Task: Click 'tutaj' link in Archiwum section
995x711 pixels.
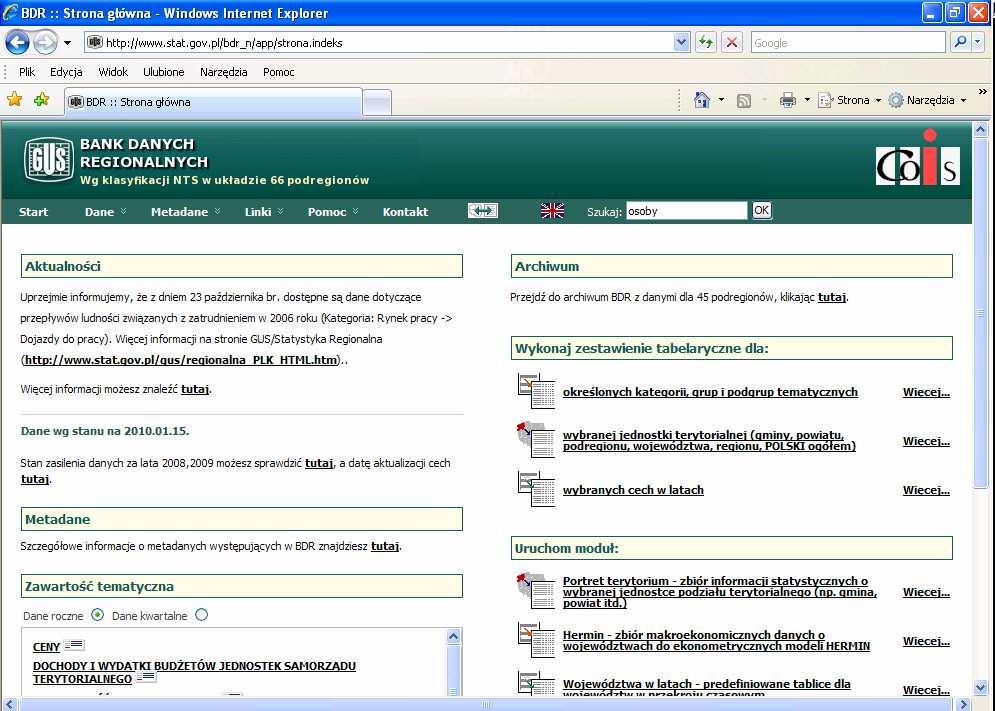Action: point(831,296)
